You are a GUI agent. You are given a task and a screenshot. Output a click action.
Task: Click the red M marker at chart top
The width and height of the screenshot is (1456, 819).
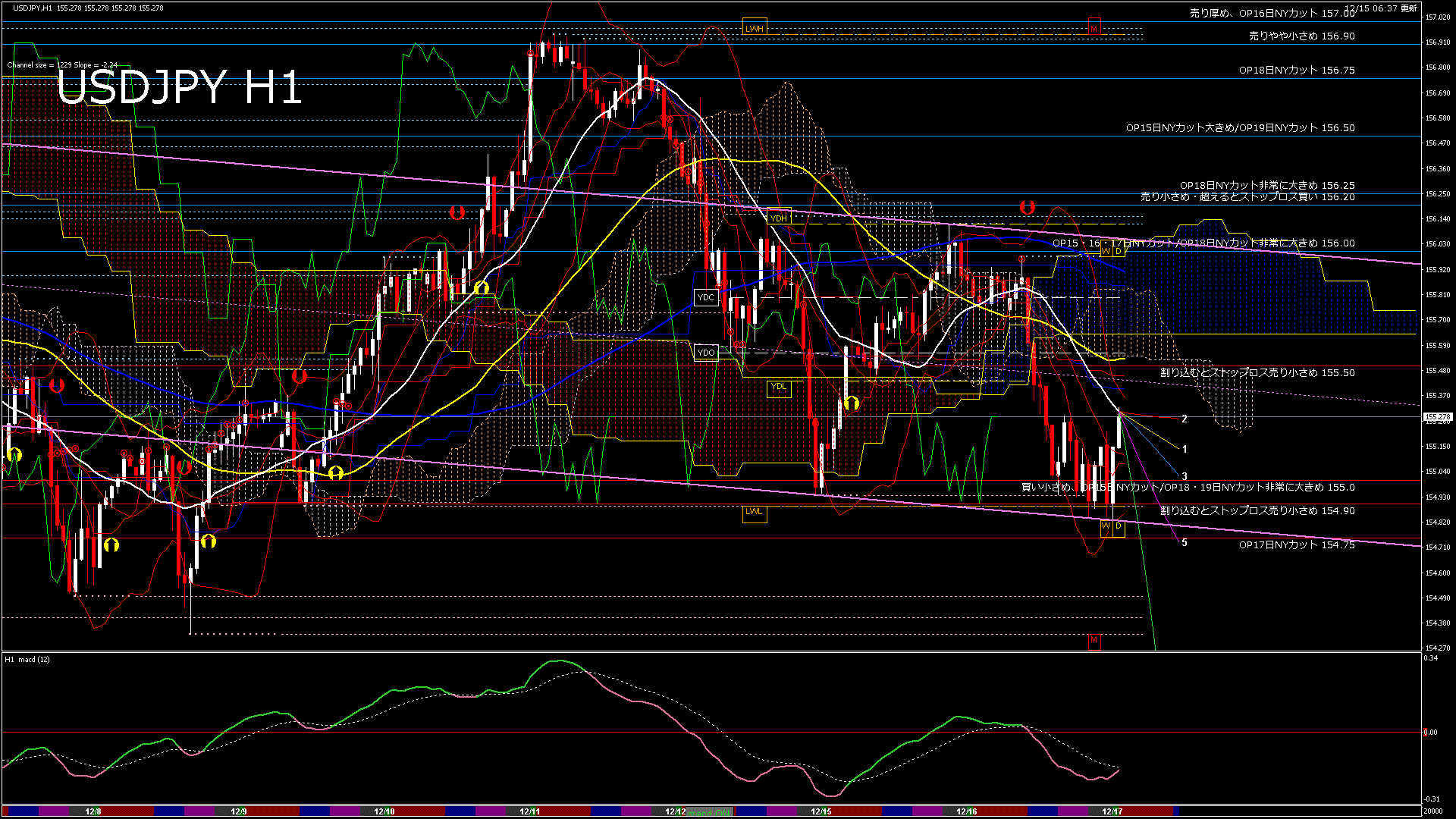[1094, 29]
